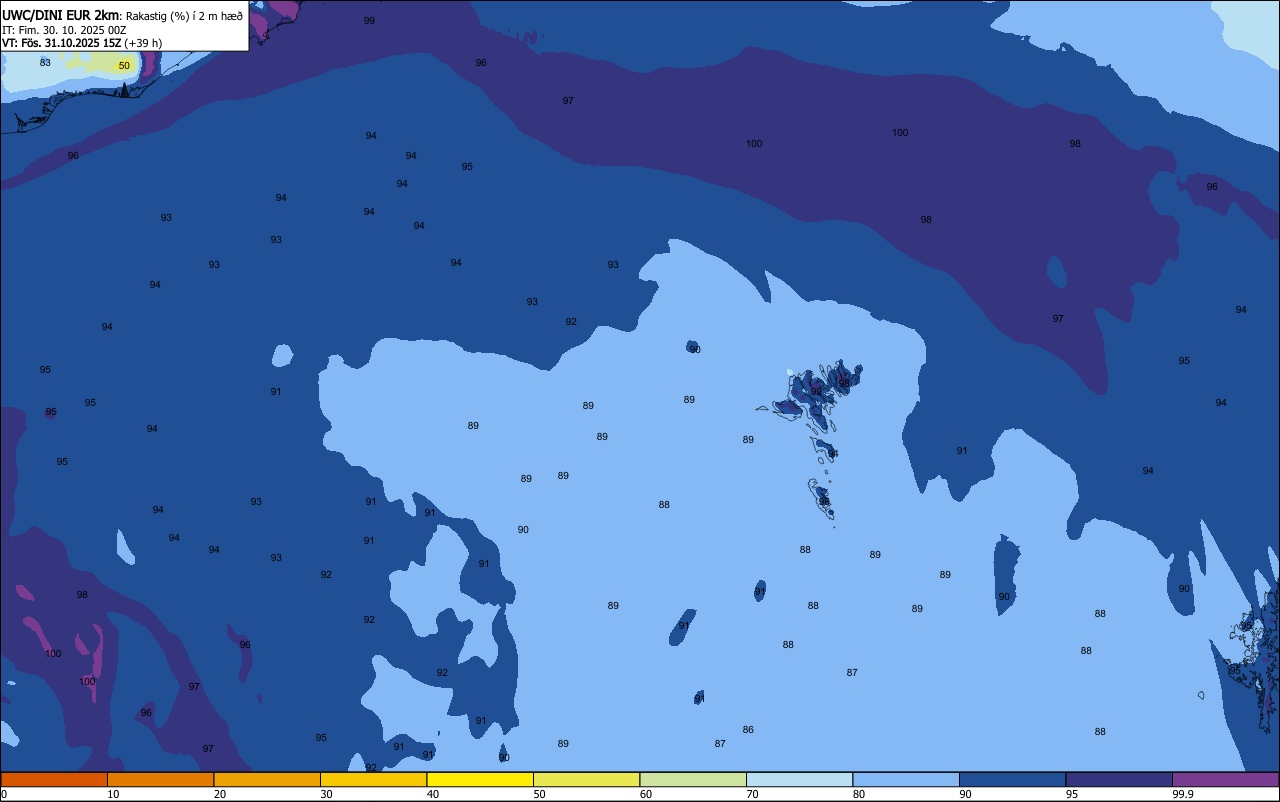Select the '30' tick label on color bar
This screenshot has width=1280, height=802.
coord(326,794)
